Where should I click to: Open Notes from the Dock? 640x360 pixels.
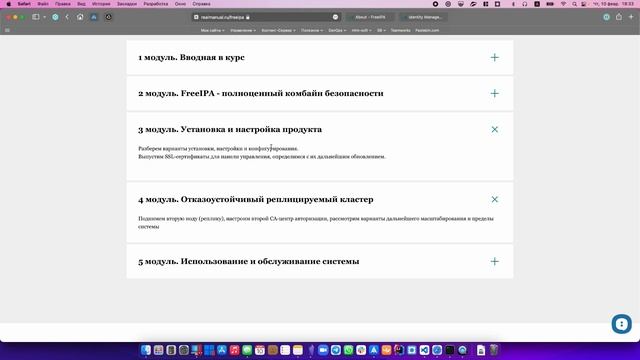point(298,350)
